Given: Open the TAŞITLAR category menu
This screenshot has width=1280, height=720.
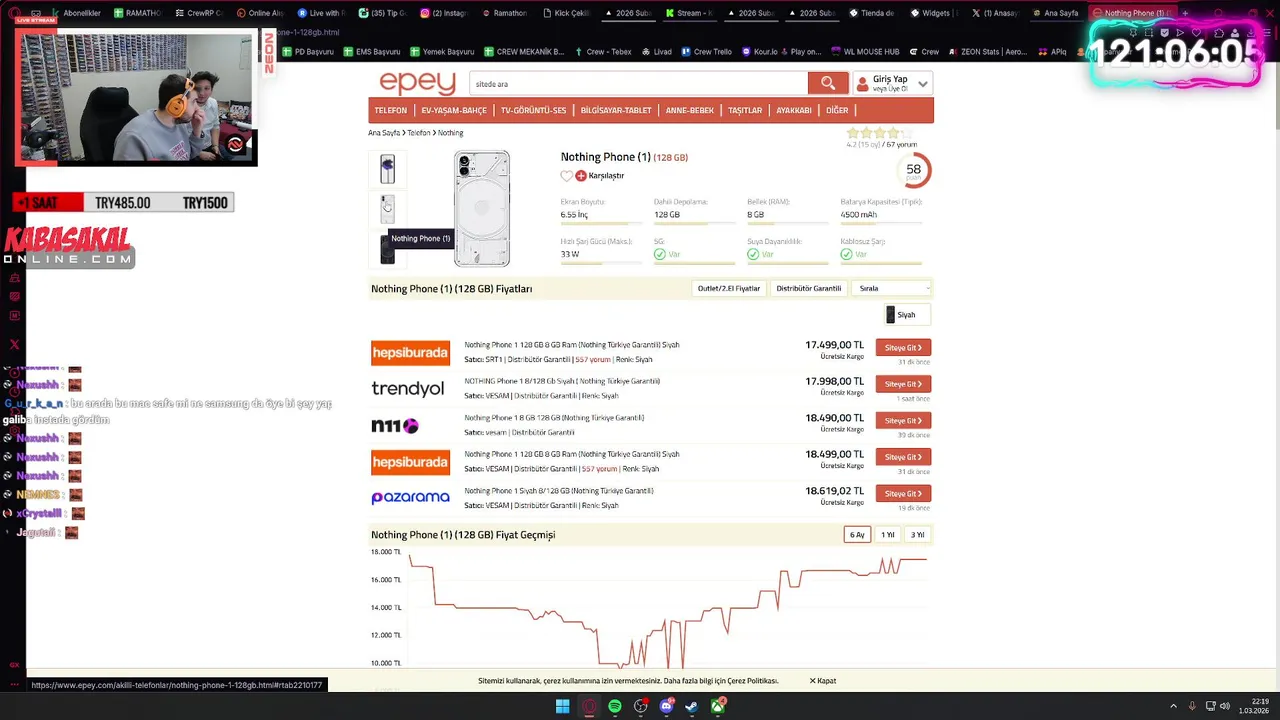Looking at the screenshot, I should pos(745,110).
